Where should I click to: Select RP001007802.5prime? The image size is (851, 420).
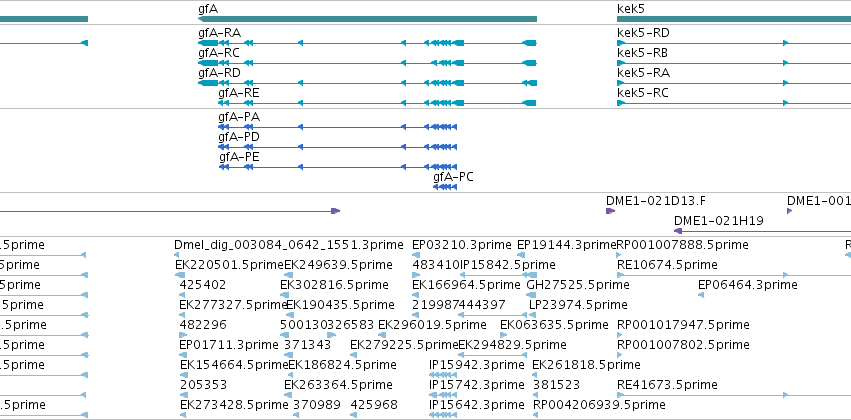click(683, 345)
